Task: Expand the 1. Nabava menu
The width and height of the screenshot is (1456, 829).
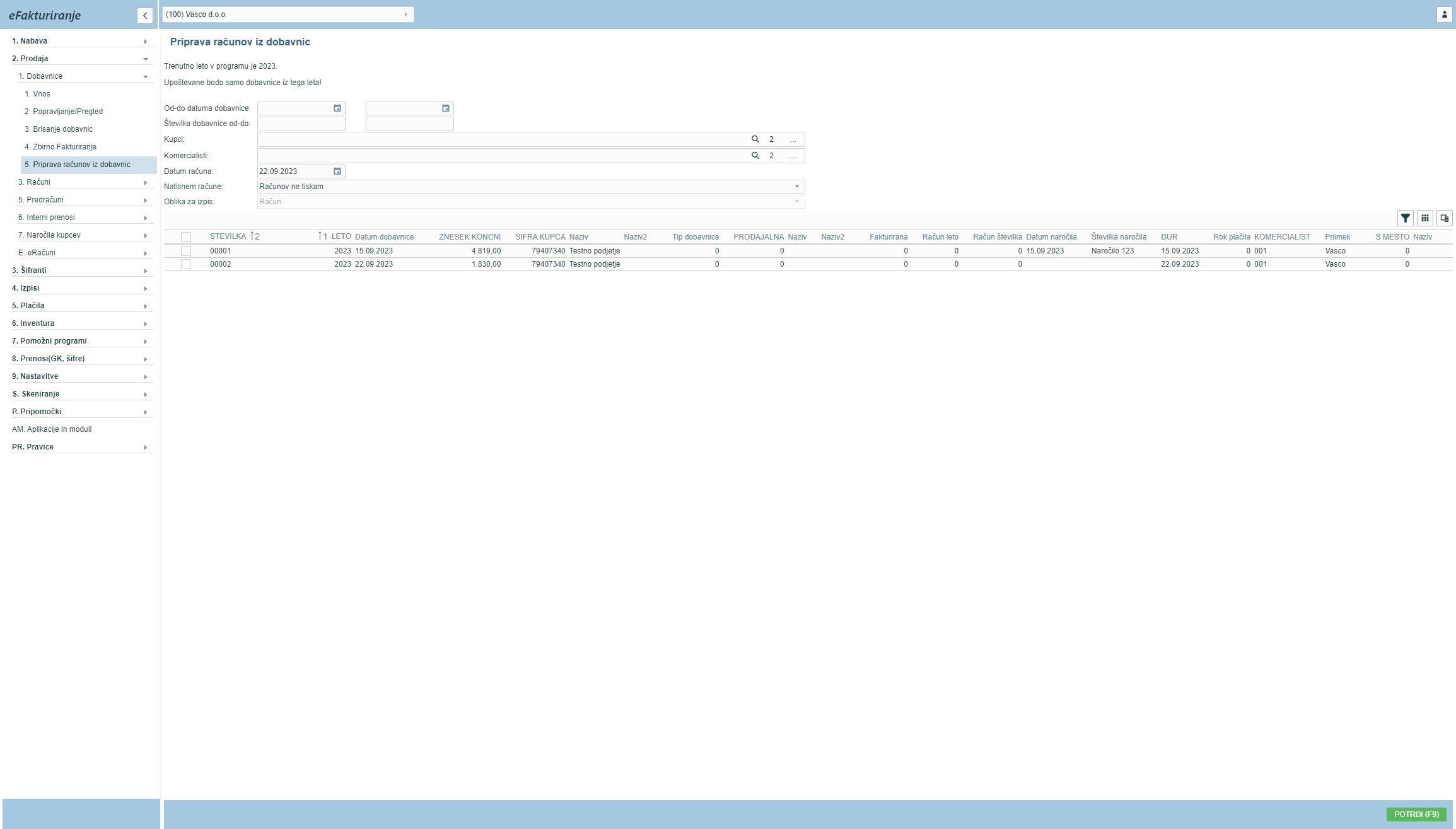Action: click(x=82, y=41)
